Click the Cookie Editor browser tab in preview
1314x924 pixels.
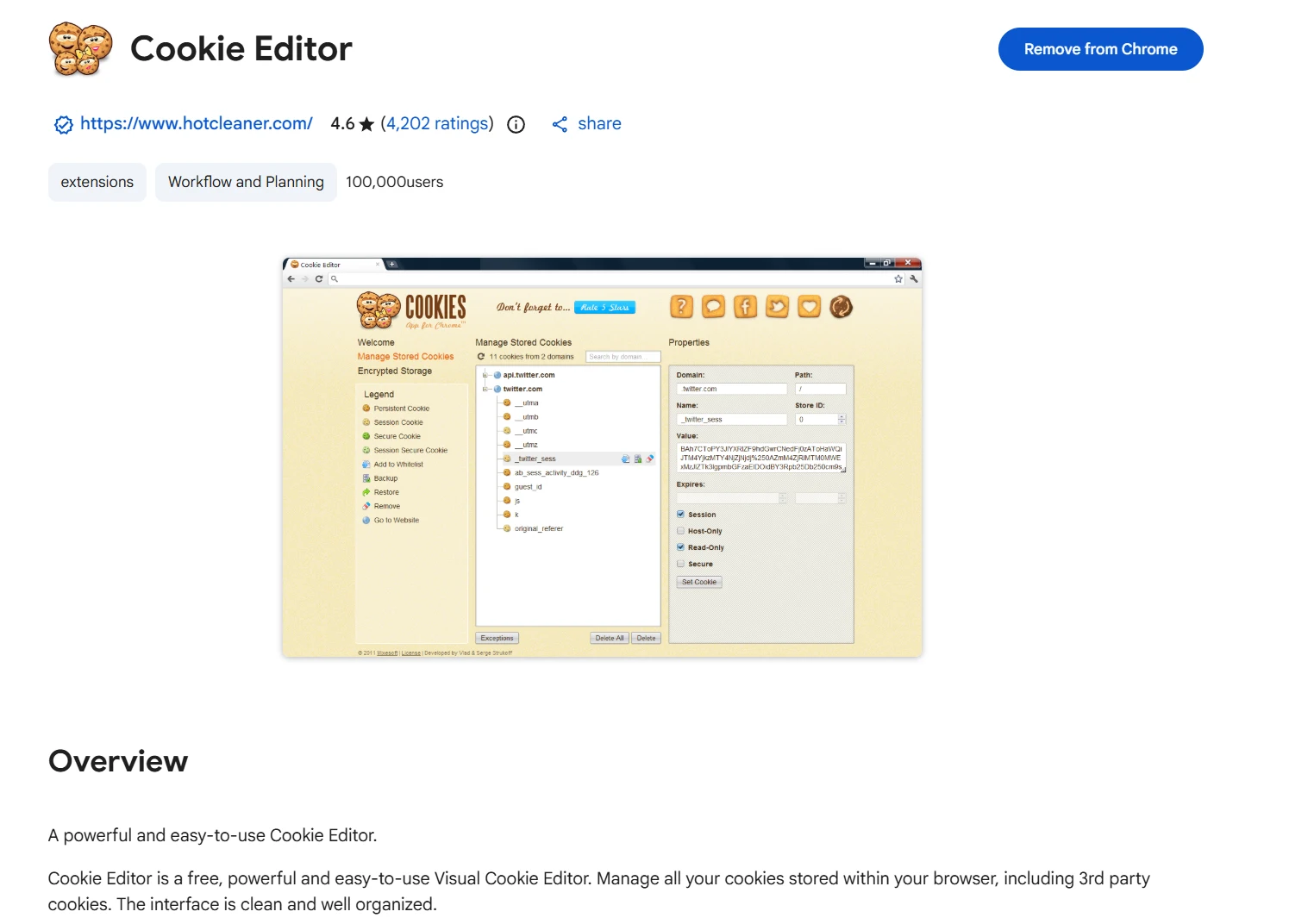(335, 265)
